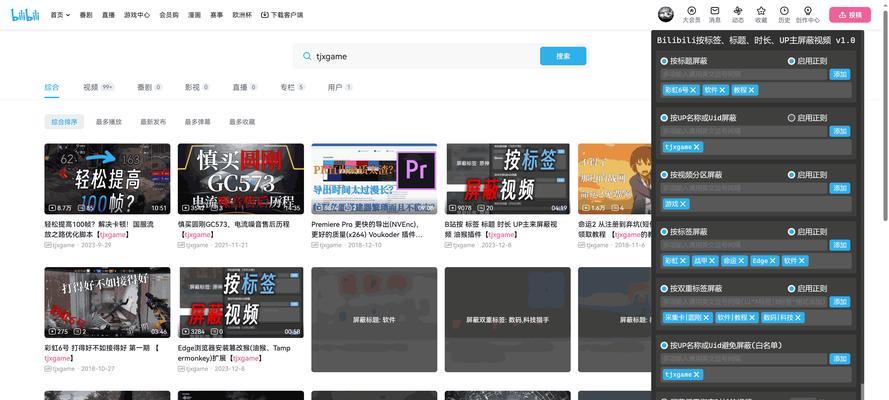Click the blue 搜索 button
The image size is (889, 400).
[x=563, y=56]
